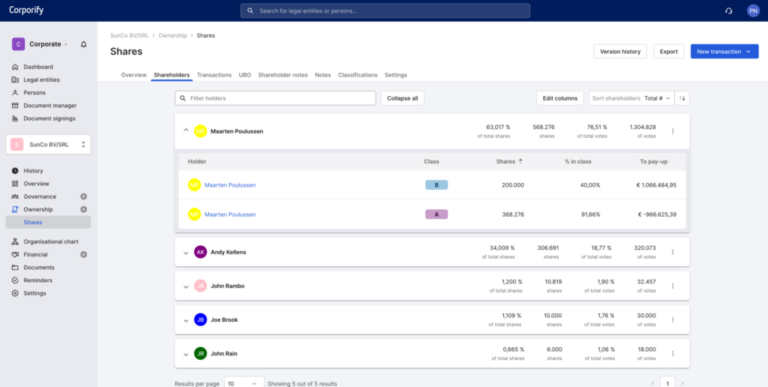The image size is (768, 387).
Task: Click the Governance icon in sidebar
Action: click(x=15, y=196)
